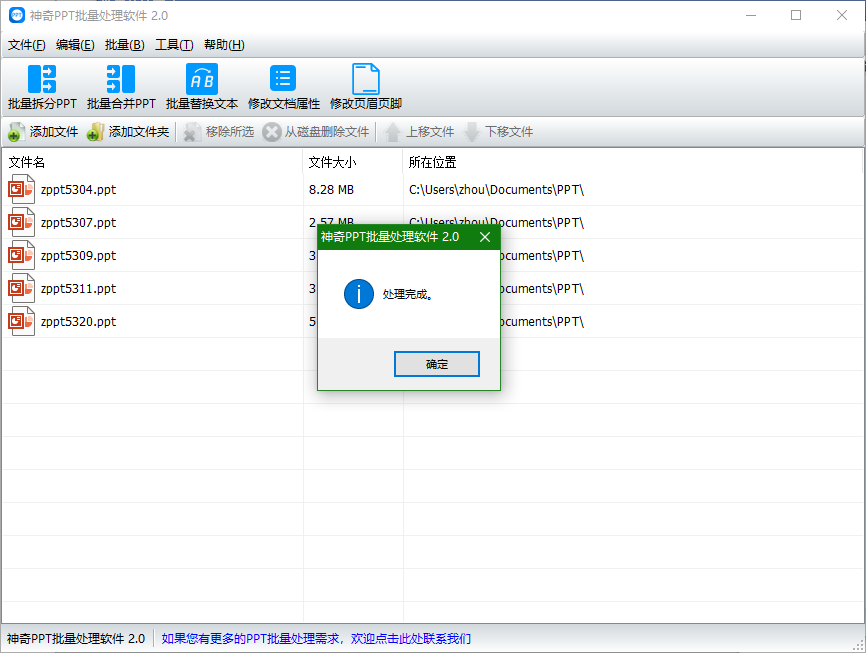This screenshot has width=866, height=653.
Task: Open the 工具(T) menu
Action: pos(174,45)
